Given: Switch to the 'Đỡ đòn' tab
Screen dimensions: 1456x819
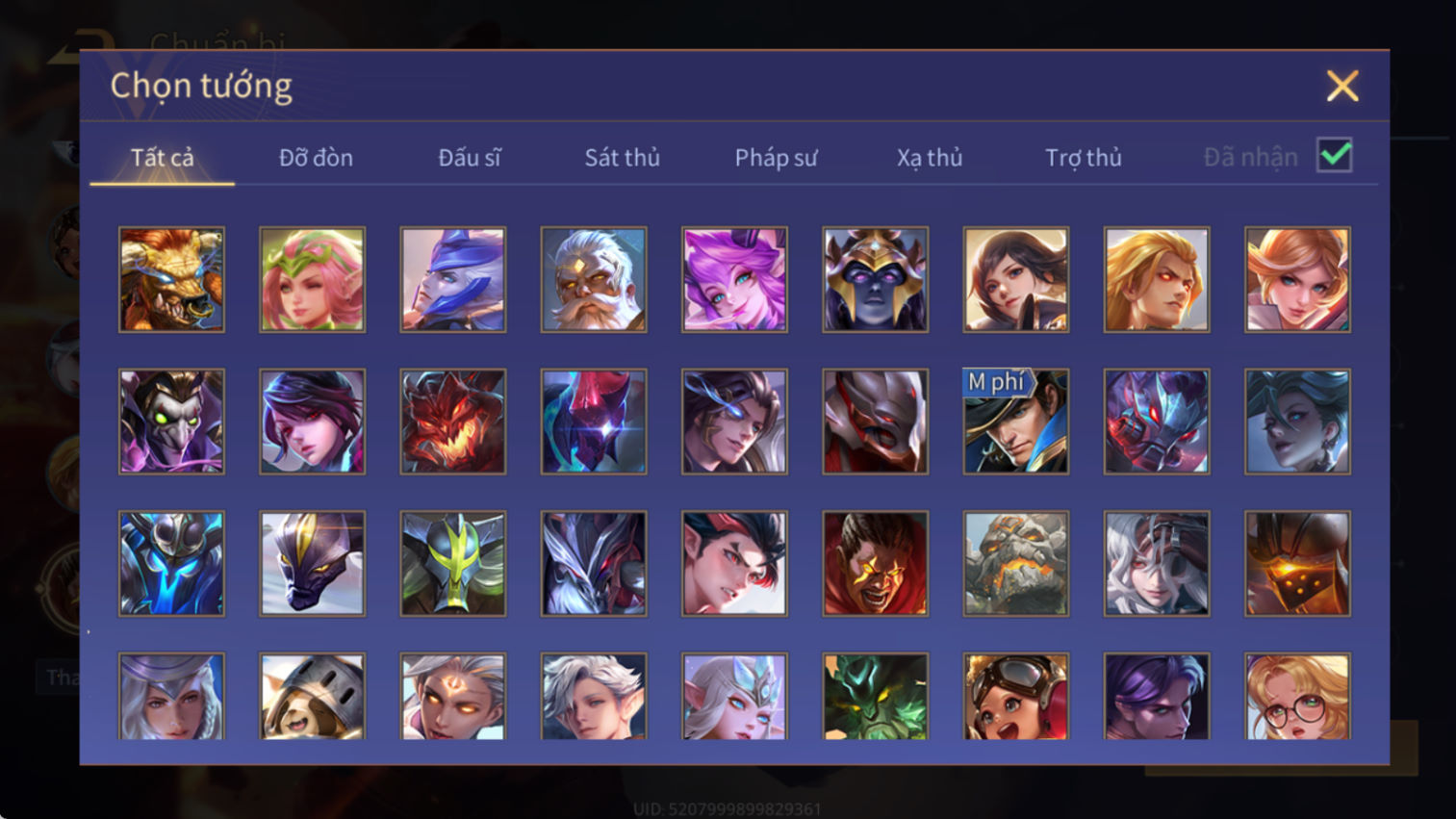Looking at the screenshot, I should (316, 158).
